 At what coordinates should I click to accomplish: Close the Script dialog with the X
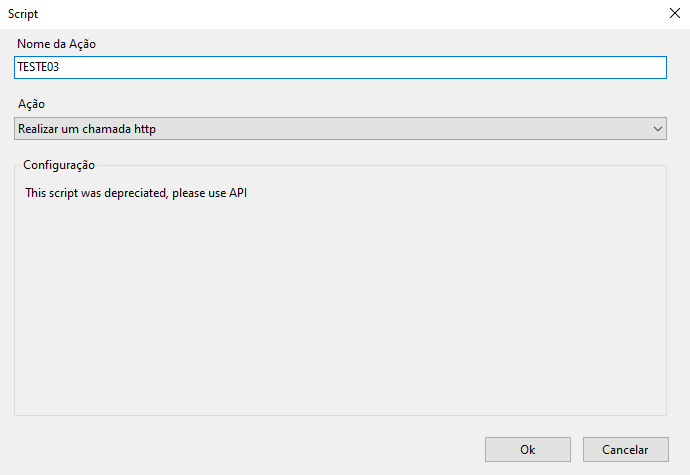tap(675, 13)
